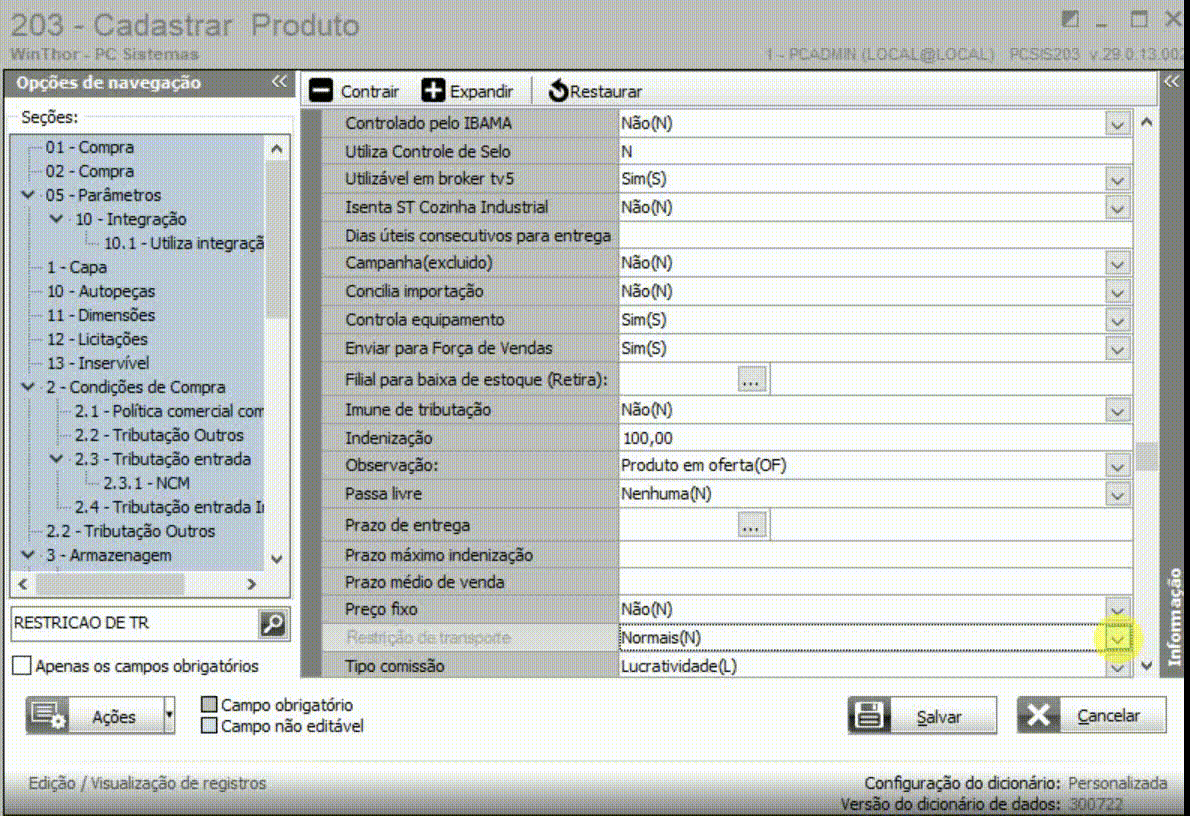The image size is (1190, 816).
Task: Open Controla equipamento dropdown arrow
Action: 1117,320
